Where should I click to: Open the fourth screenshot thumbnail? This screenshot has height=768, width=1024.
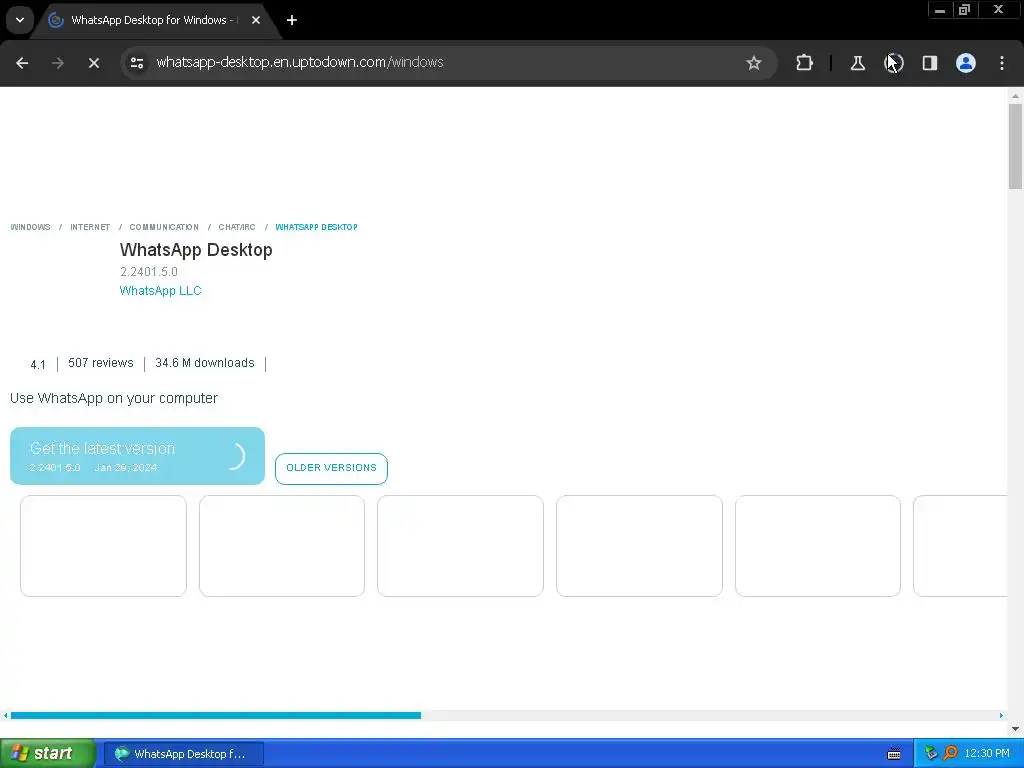coord(639,546)
